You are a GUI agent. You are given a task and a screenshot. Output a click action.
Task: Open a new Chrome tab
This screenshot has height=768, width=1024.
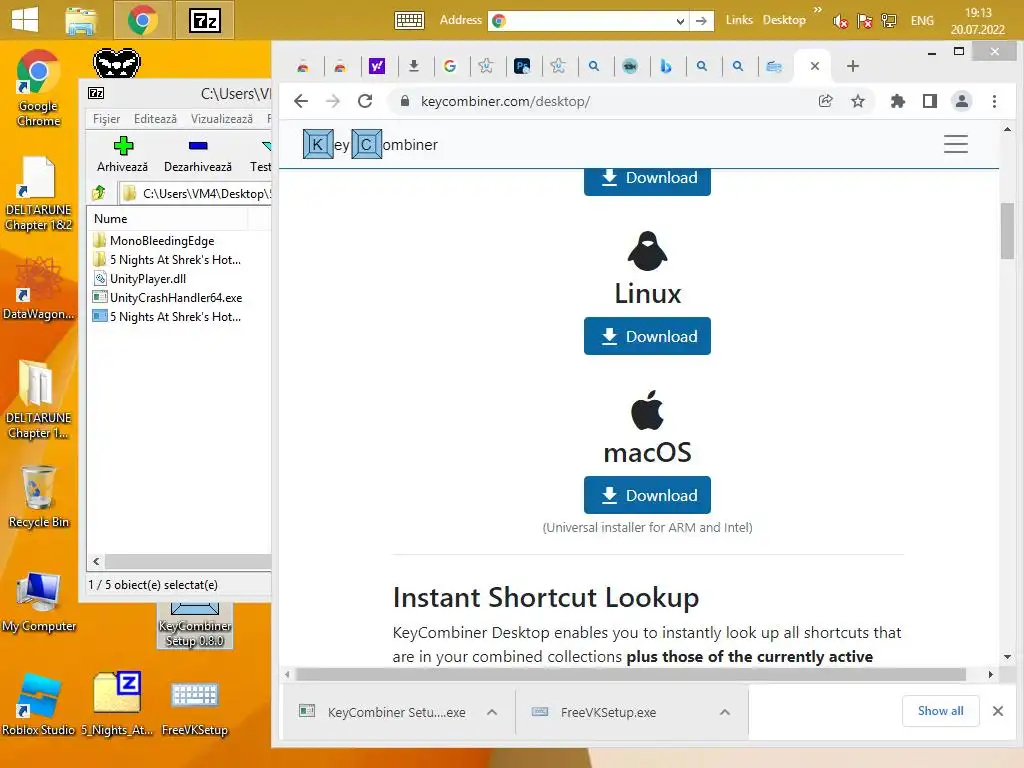click(x=852, y=66)
